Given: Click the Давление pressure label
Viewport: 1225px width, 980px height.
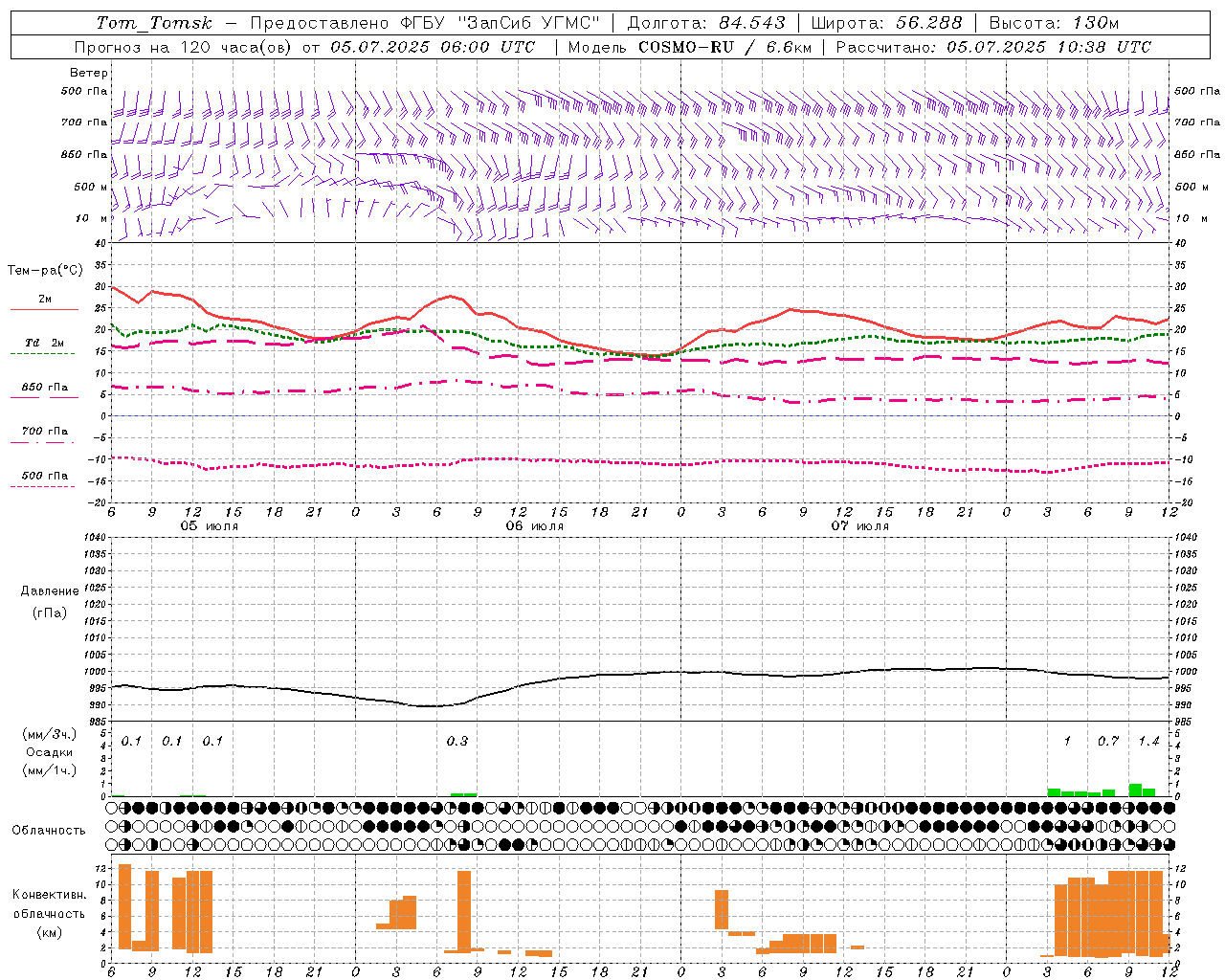Looking at the screenshot, I should 50,591.
